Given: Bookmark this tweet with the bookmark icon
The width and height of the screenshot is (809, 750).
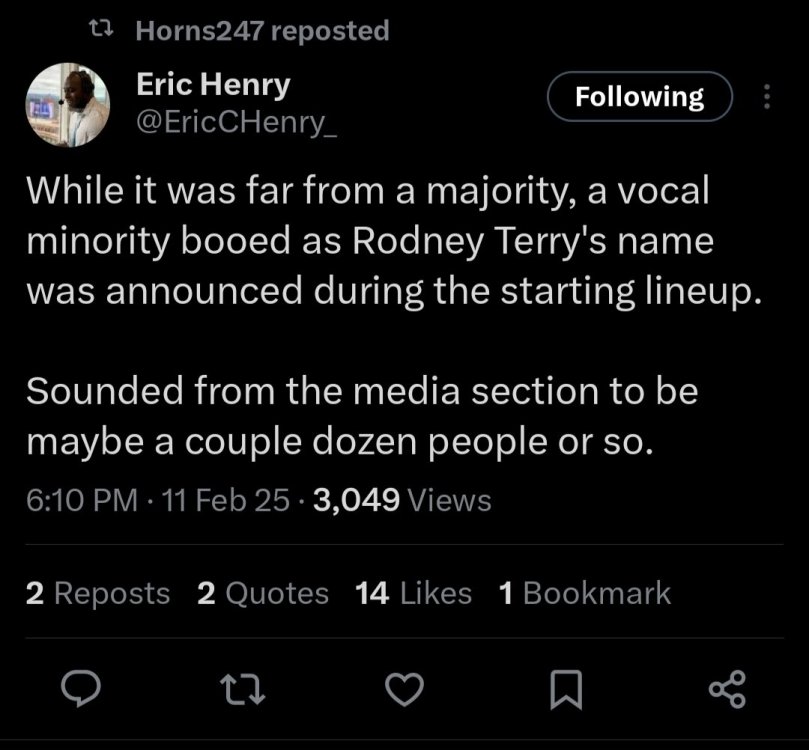Looking at the screenshot, I should (x=566, y=689).
